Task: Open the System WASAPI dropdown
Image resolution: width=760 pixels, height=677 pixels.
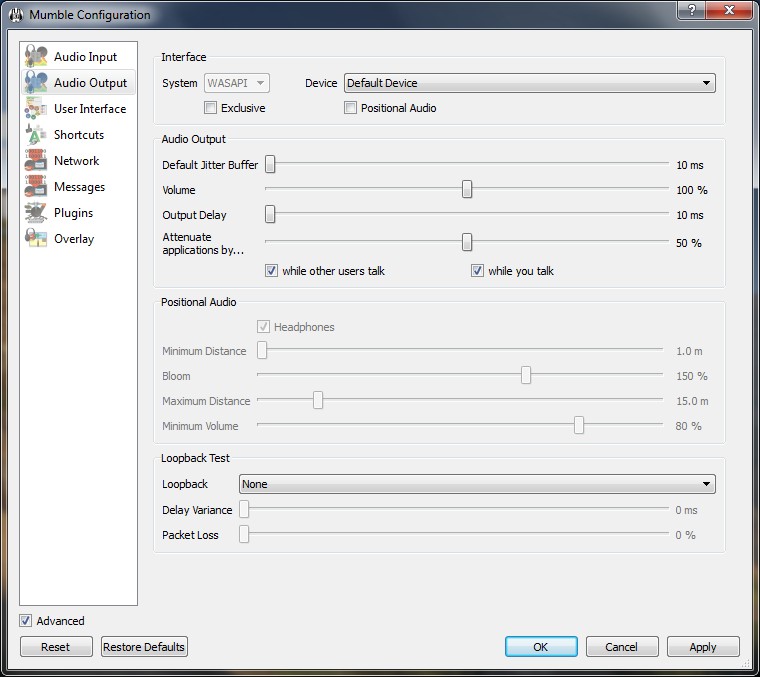Action: point(237,83)
